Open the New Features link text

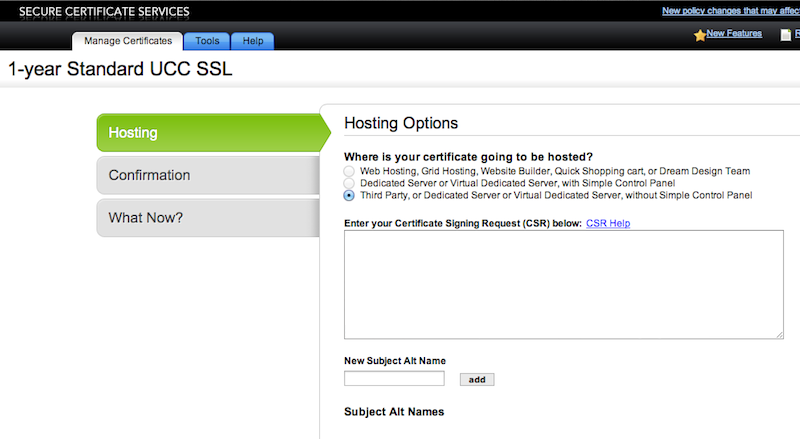734,34
